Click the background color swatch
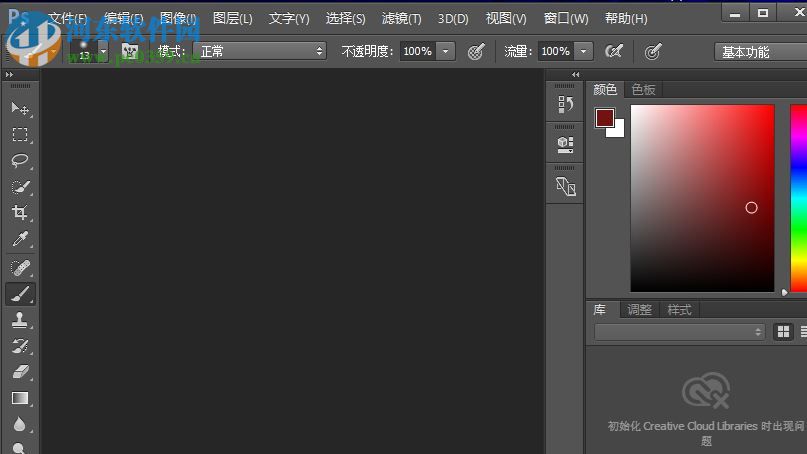Screen dimensions: 807x454 coord(618,131)
